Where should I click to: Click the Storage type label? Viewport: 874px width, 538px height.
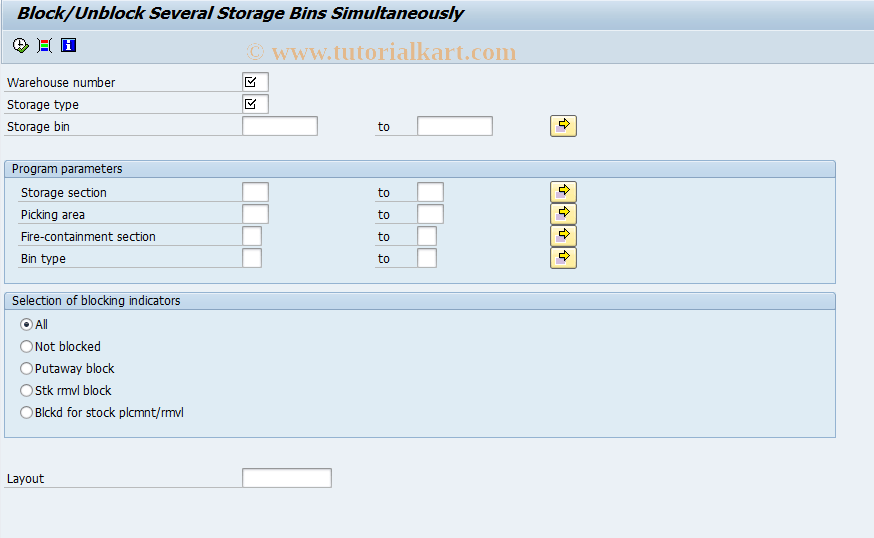[x=42, y=105]
